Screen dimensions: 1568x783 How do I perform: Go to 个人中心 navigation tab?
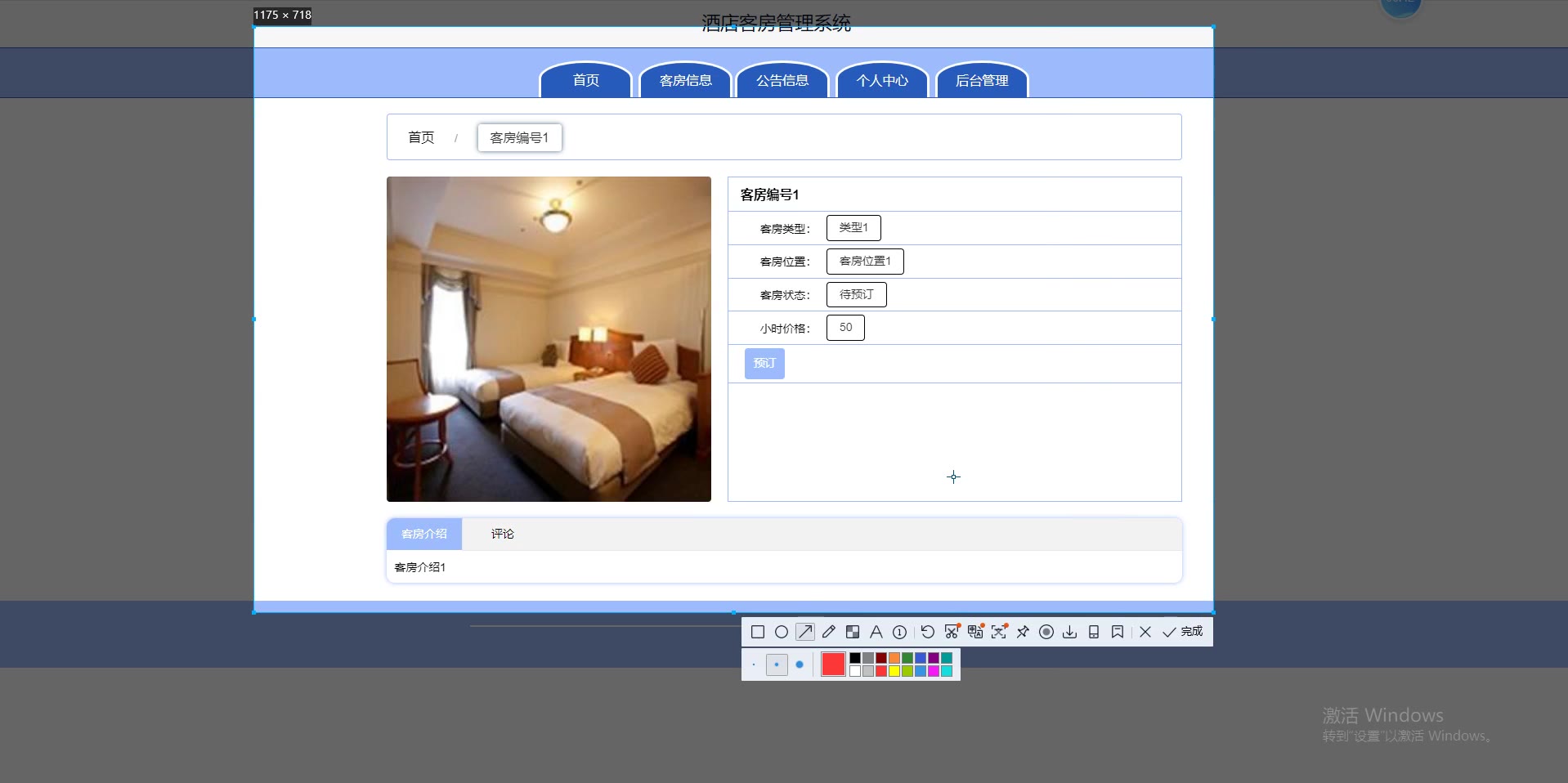point(882,80)
